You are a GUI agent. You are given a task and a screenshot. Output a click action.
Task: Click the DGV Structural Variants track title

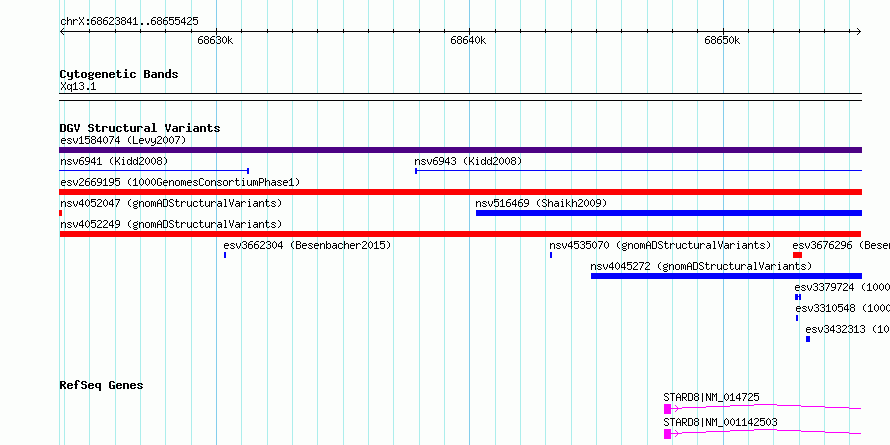click(140, 128)
